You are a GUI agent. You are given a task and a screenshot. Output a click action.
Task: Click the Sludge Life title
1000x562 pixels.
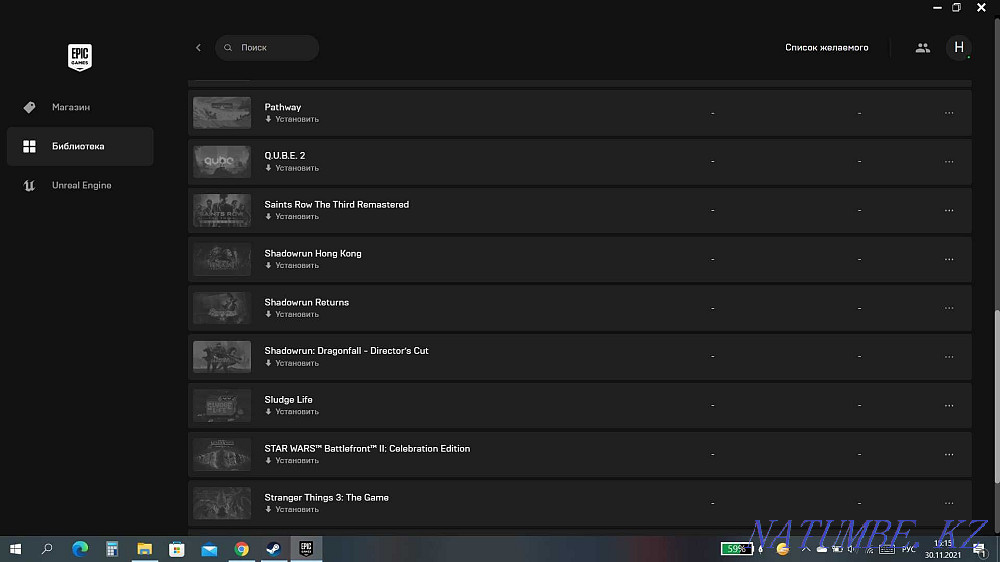coord(288,400)
